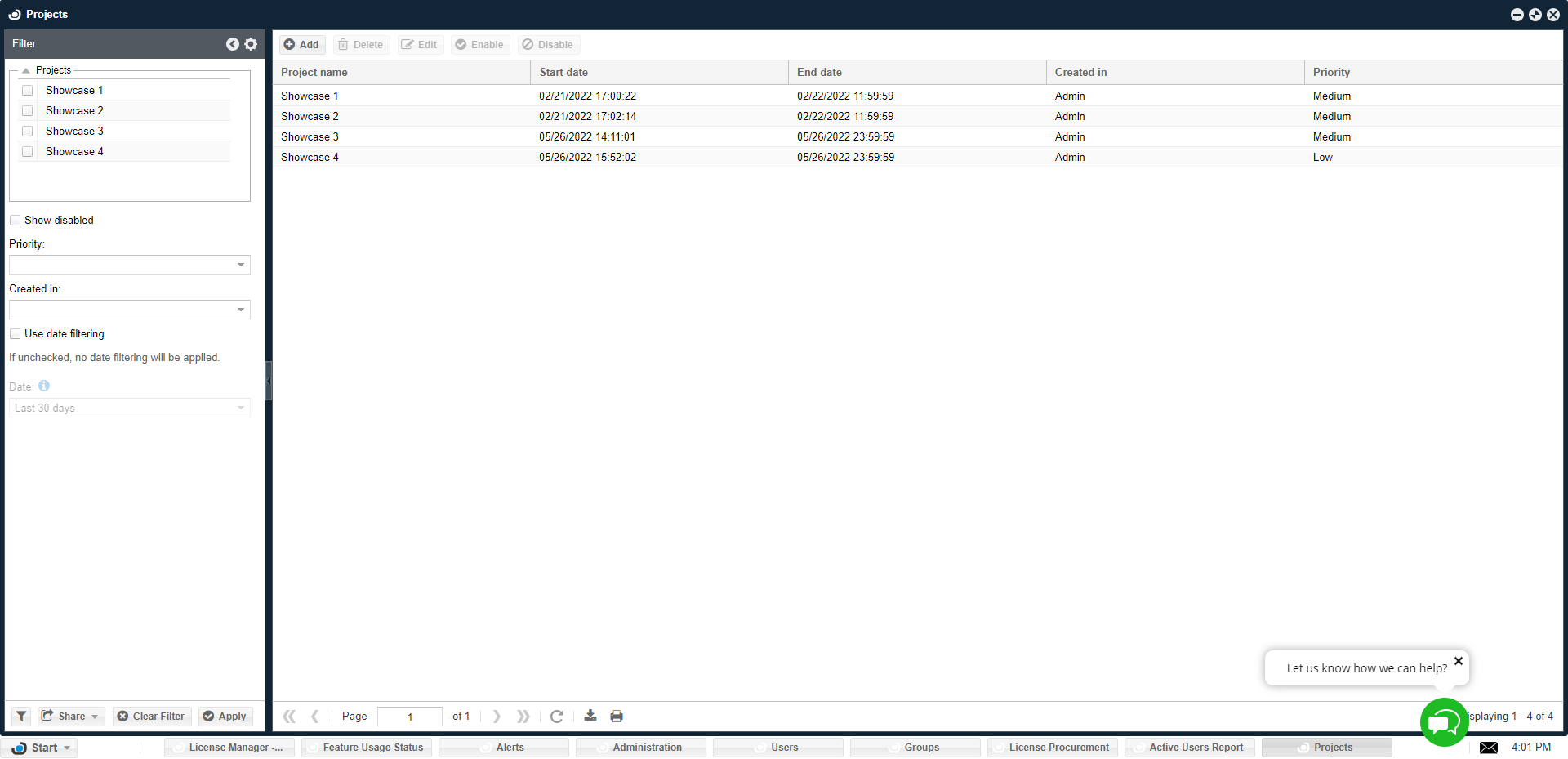Screen dimensions: 1568x759
Task: Close the help chat popup
Action: pyautogui.click(x=1459, y=661)
